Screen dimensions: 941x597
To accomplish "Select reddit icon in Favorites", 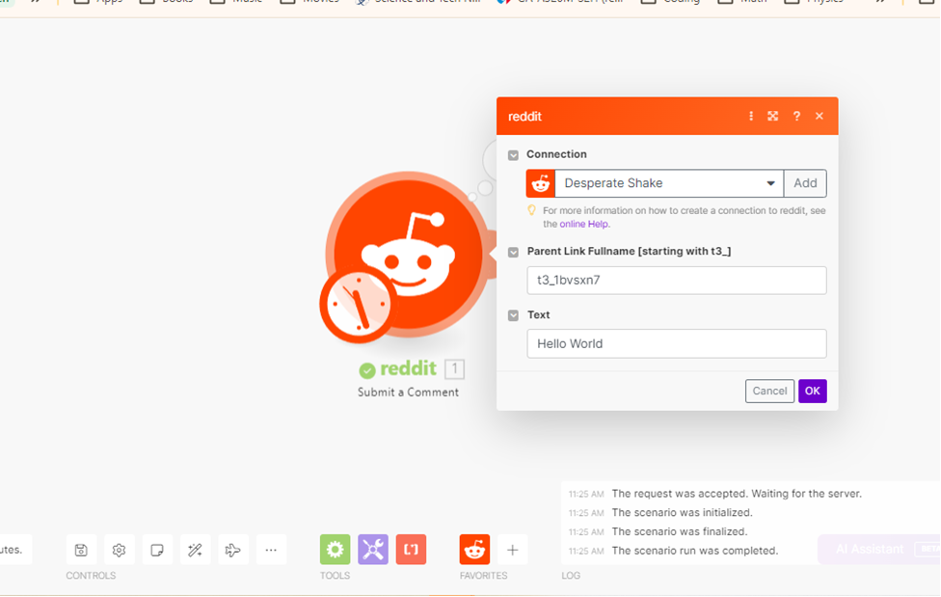I will point(475,549).
